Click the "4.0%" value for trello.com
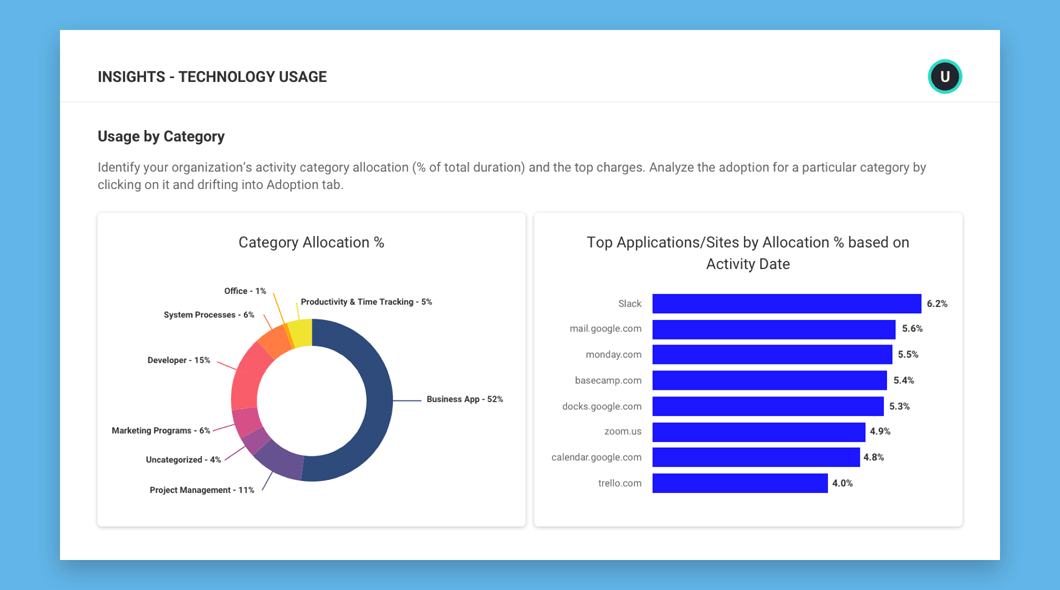 click(842, 483)
